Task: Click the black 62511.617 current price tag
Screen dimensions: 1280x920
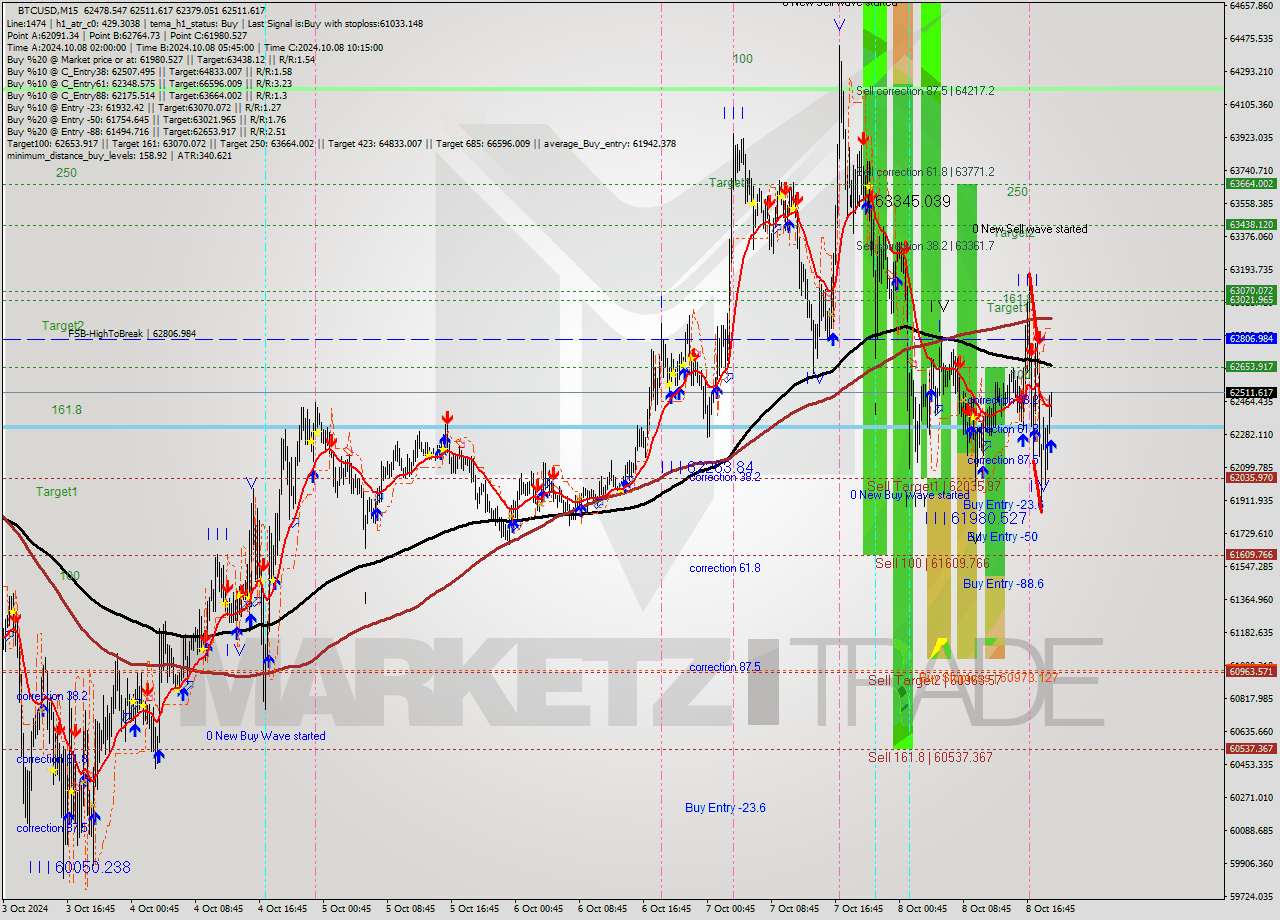Action: (1250, 392)
